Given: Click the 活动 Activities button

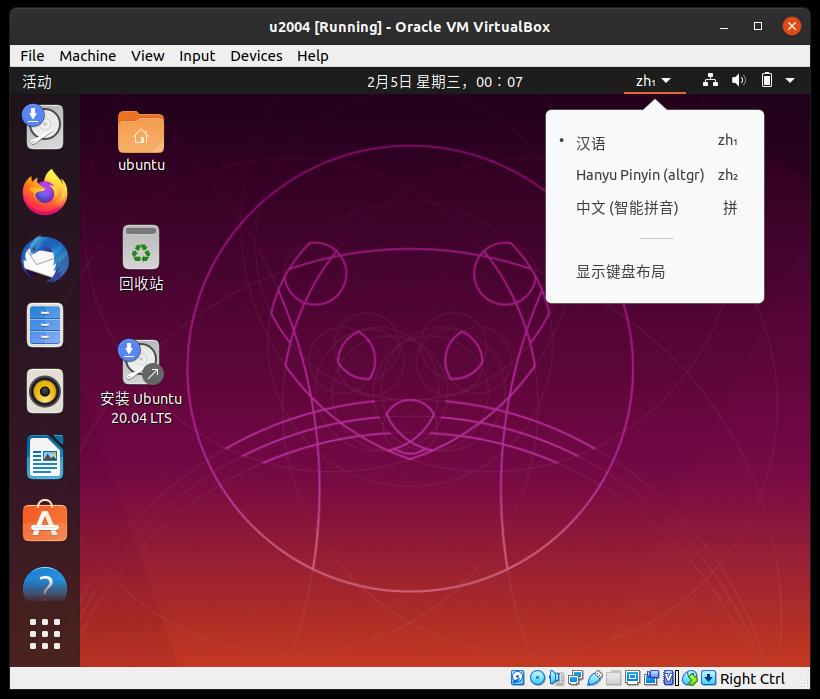Looking at the screenshot, I should point(37,82).
